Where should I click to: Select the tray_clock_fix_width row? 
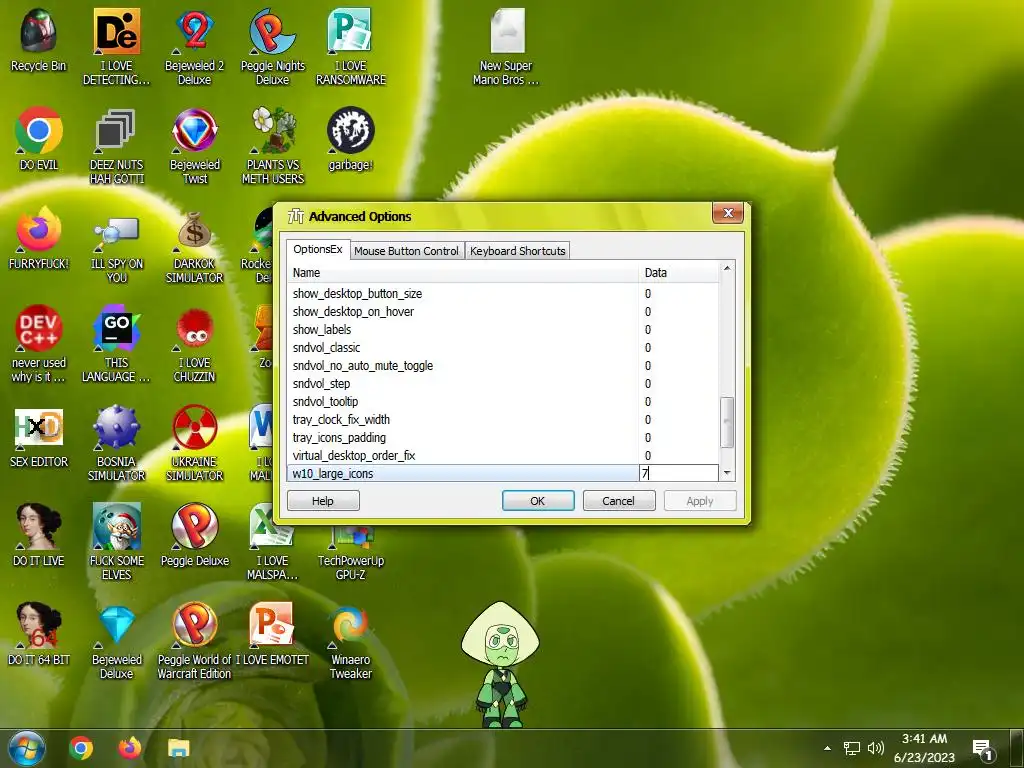pos(503,419)
